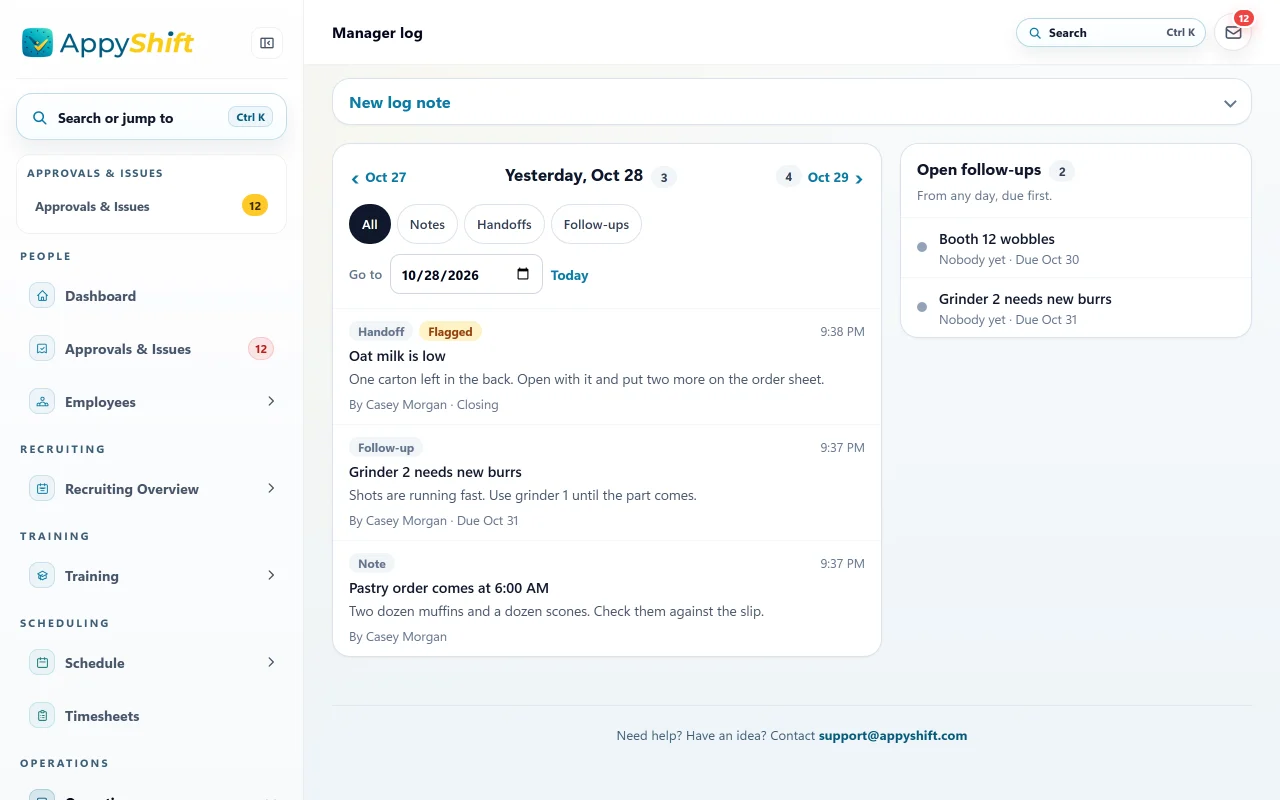Expand the Employees submenu

[271, 401]
